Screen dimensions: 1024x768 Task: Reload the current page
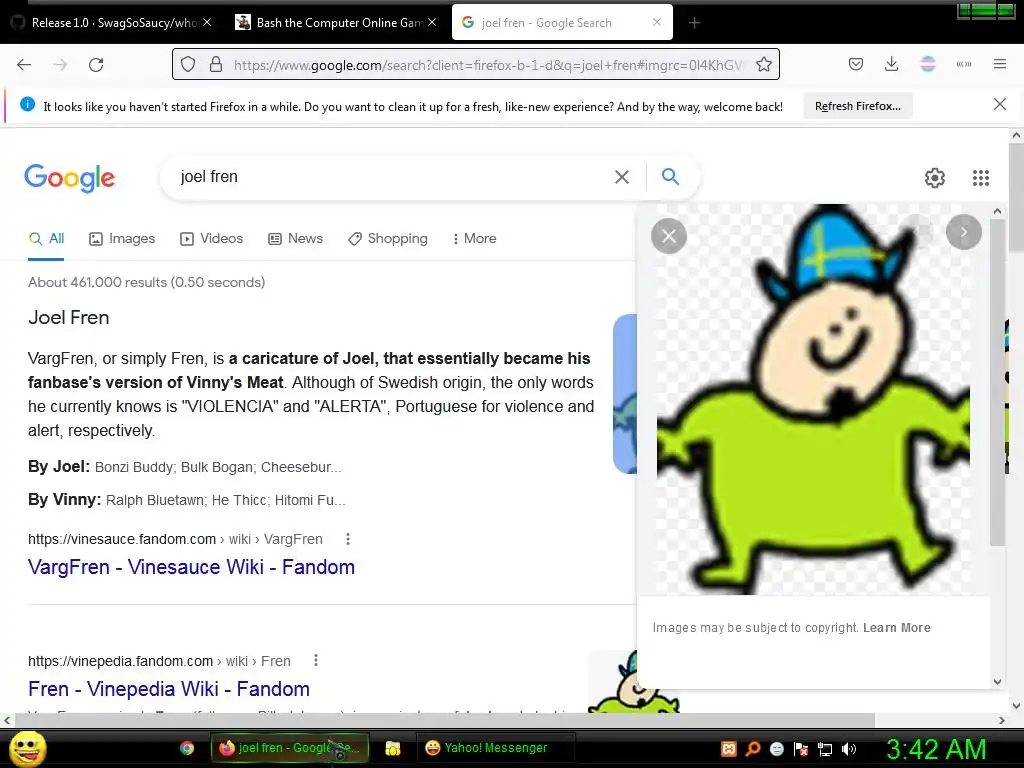point(96,65)
